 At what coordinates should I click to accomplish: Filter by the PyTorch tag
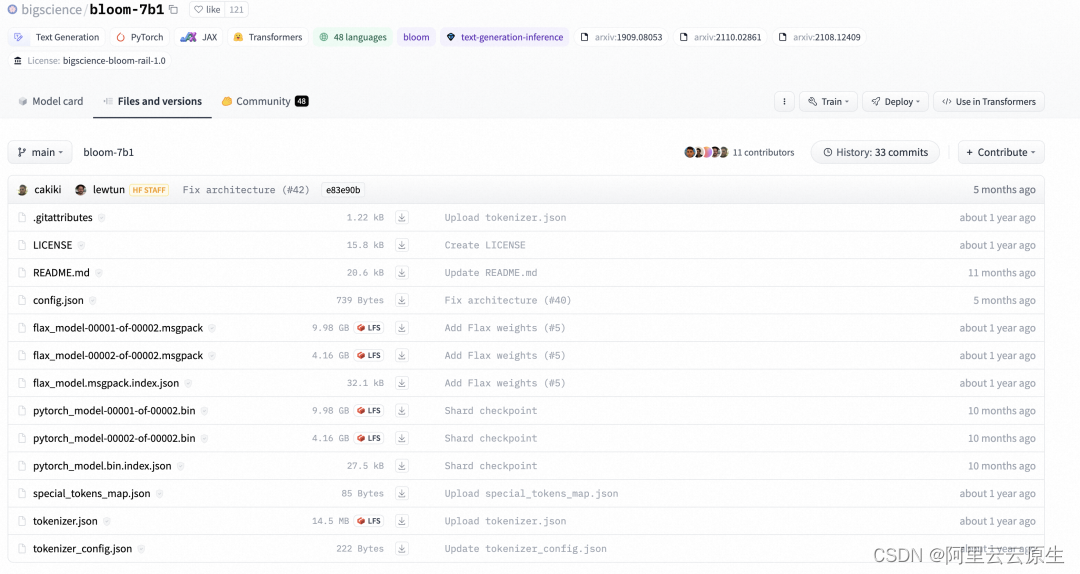click(140, 37)
